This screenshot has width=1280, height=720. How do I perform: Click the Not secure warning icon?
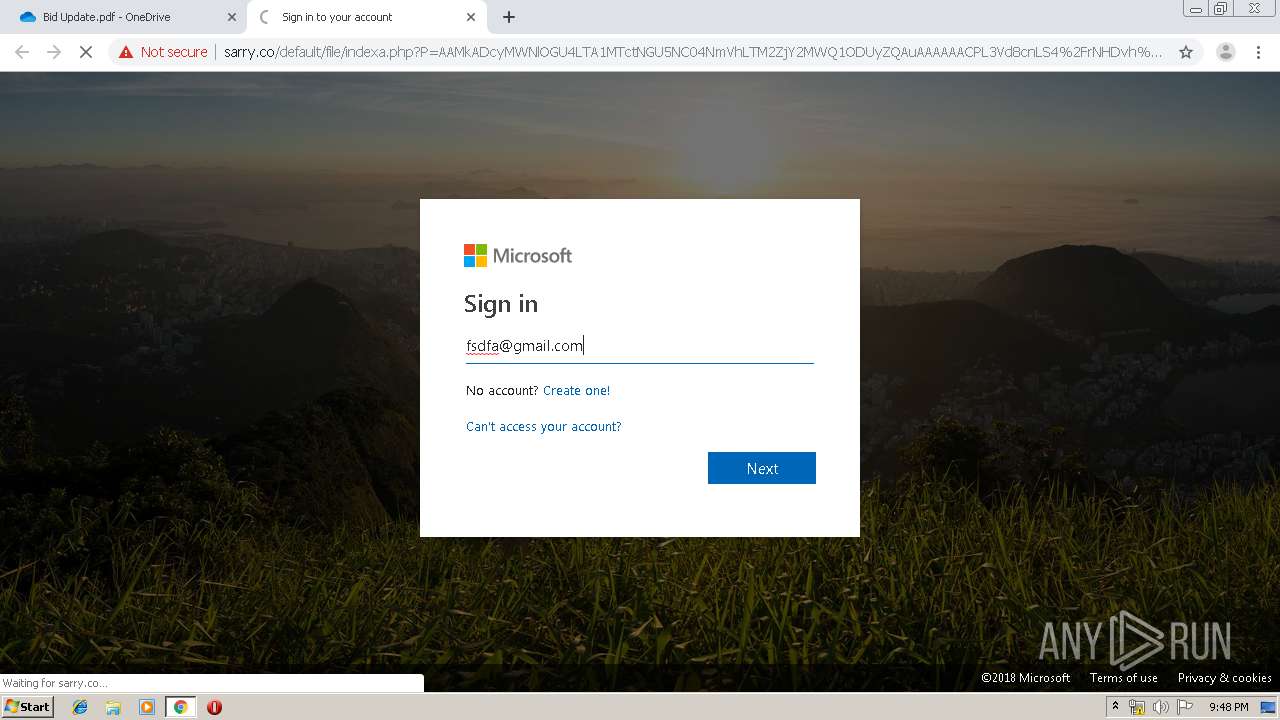126,52
